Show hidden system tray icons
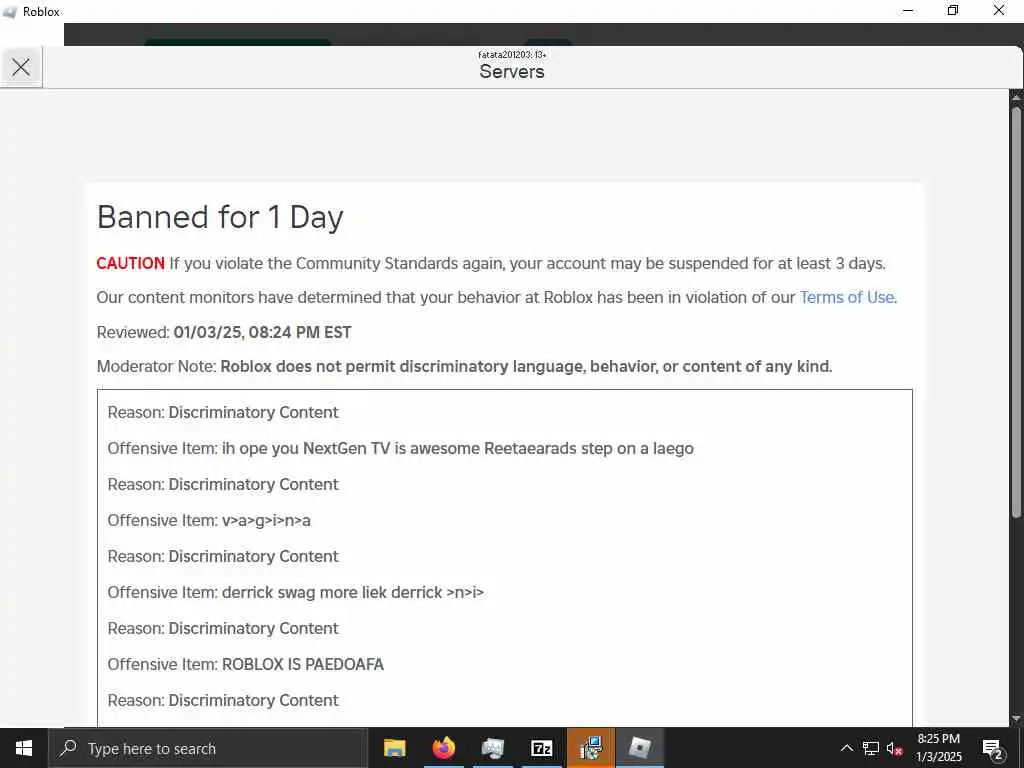This screenshot has height=768, width=1024. pyautogui.click(x=846, y=748)
